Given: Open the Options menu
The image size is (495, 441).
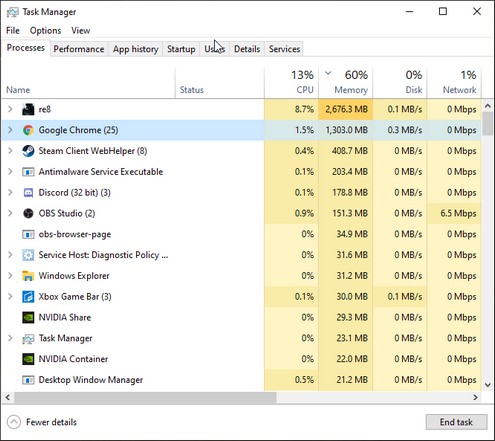Looking at the screenshot, I should tap(45, 31).
